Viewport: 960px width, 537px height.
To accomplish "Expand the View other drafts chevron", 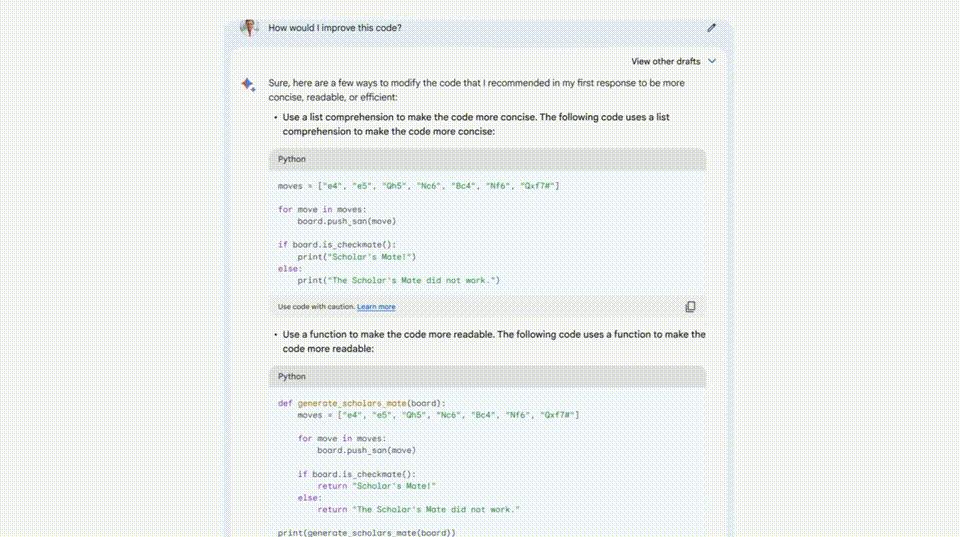I will 712,61.
